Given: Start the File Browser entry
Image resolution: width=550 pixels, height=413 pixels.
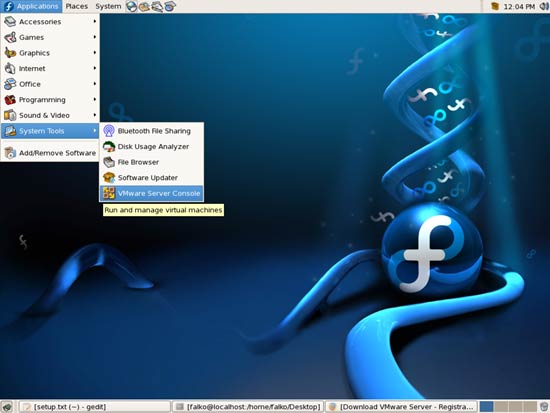Looking at the screenshot, I should (x=152, y=162).
